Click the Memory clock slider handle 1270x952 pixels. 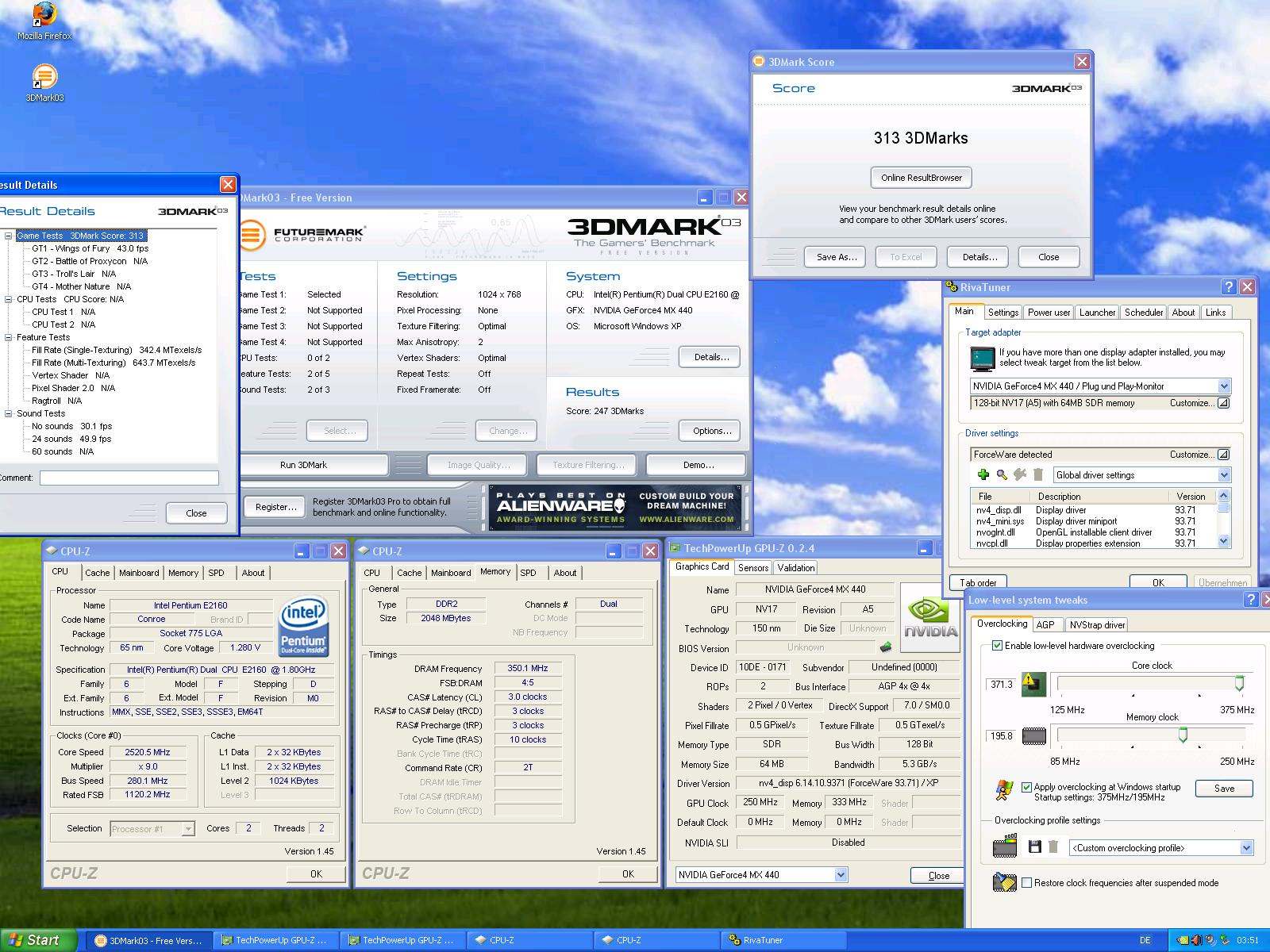pyautogui.click(x=1183, y=735)
